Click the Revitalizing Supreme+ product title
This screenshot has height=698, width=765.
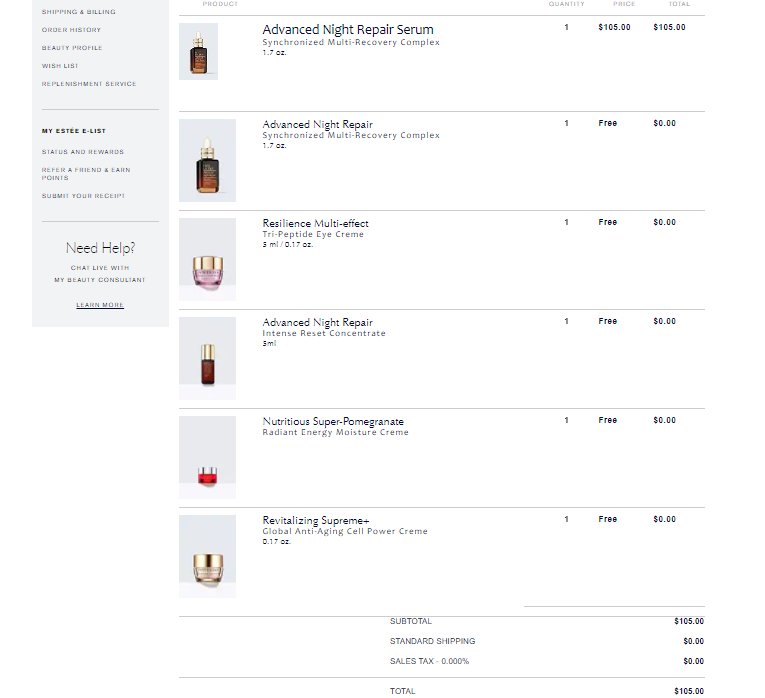click(316, 520)
